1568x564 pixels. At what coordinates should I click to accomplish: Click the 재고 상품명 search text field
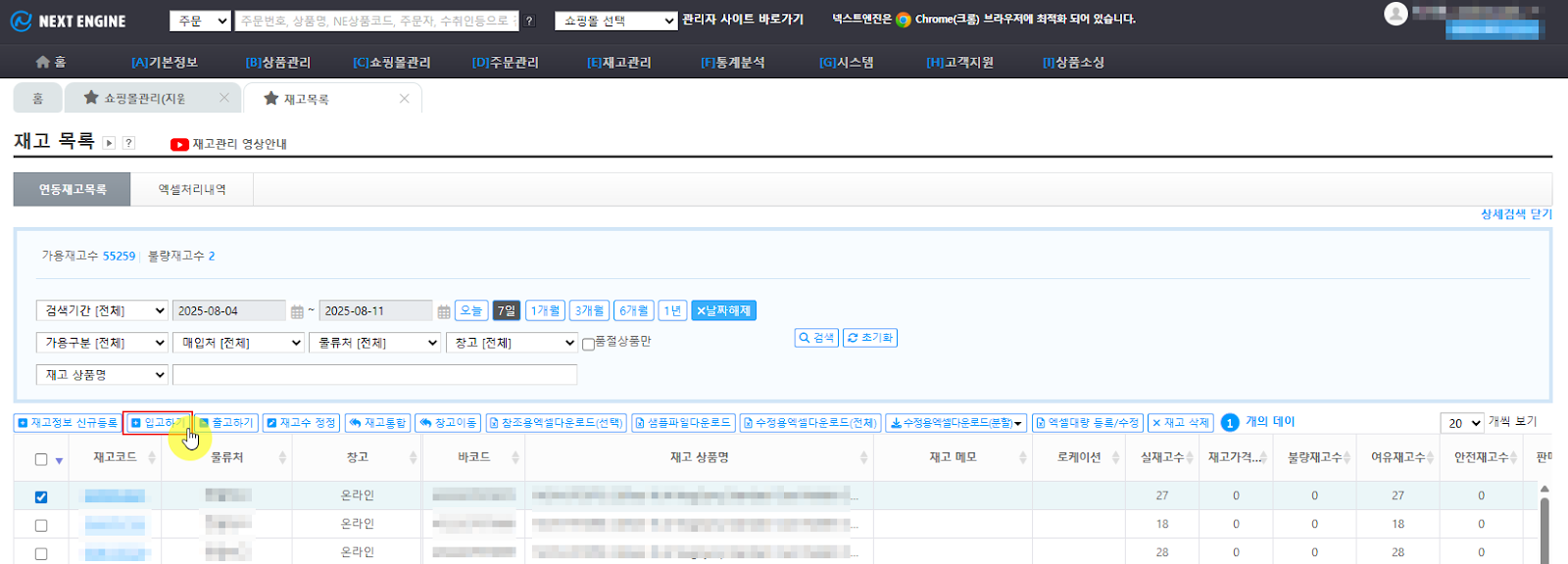pos(374,375)
